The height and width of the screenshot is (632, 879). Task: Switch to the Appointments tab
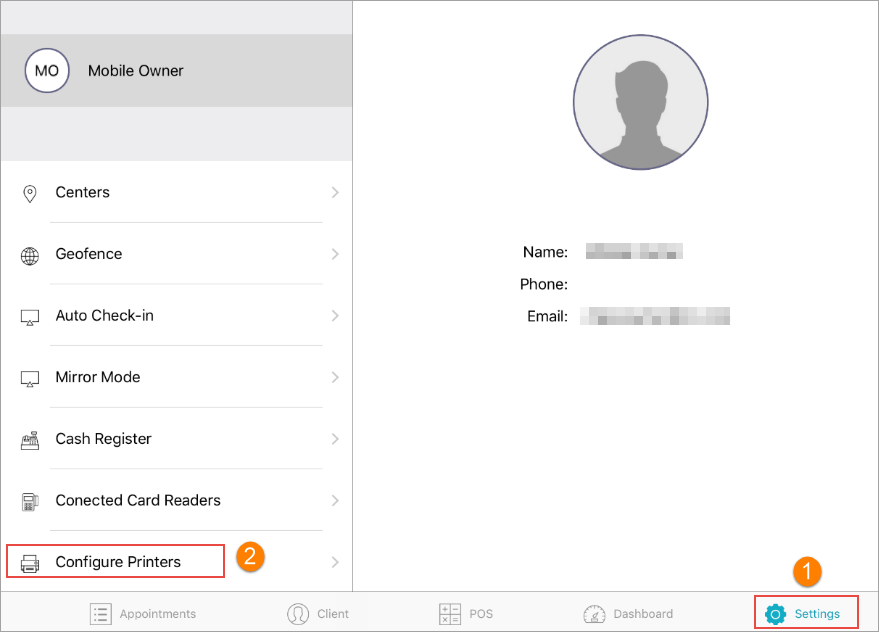click(143, 614)
